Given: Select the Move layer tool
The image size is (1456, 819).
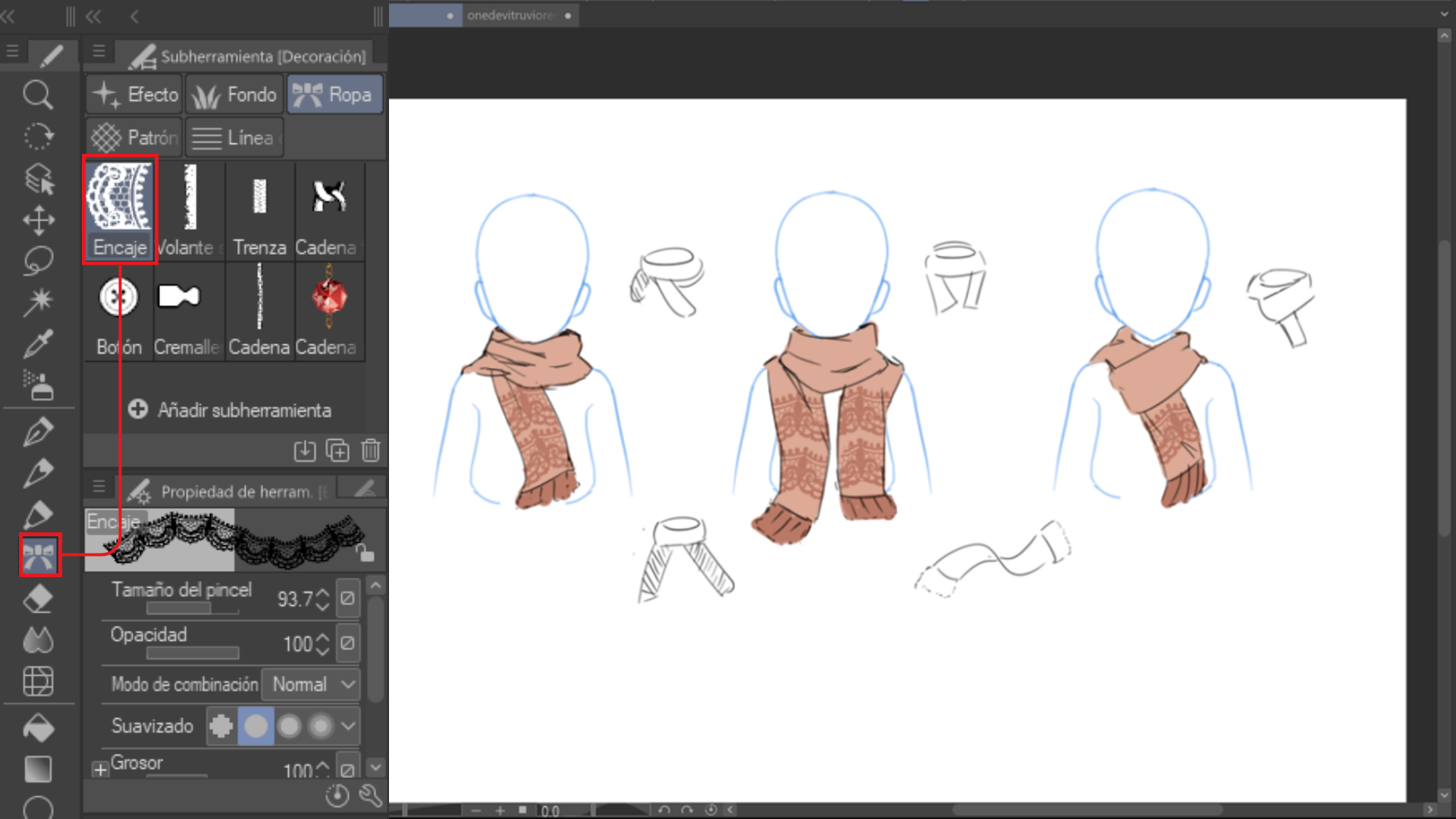Looking at the screenshot, I should pyautogui.click(x=38, y=220).
